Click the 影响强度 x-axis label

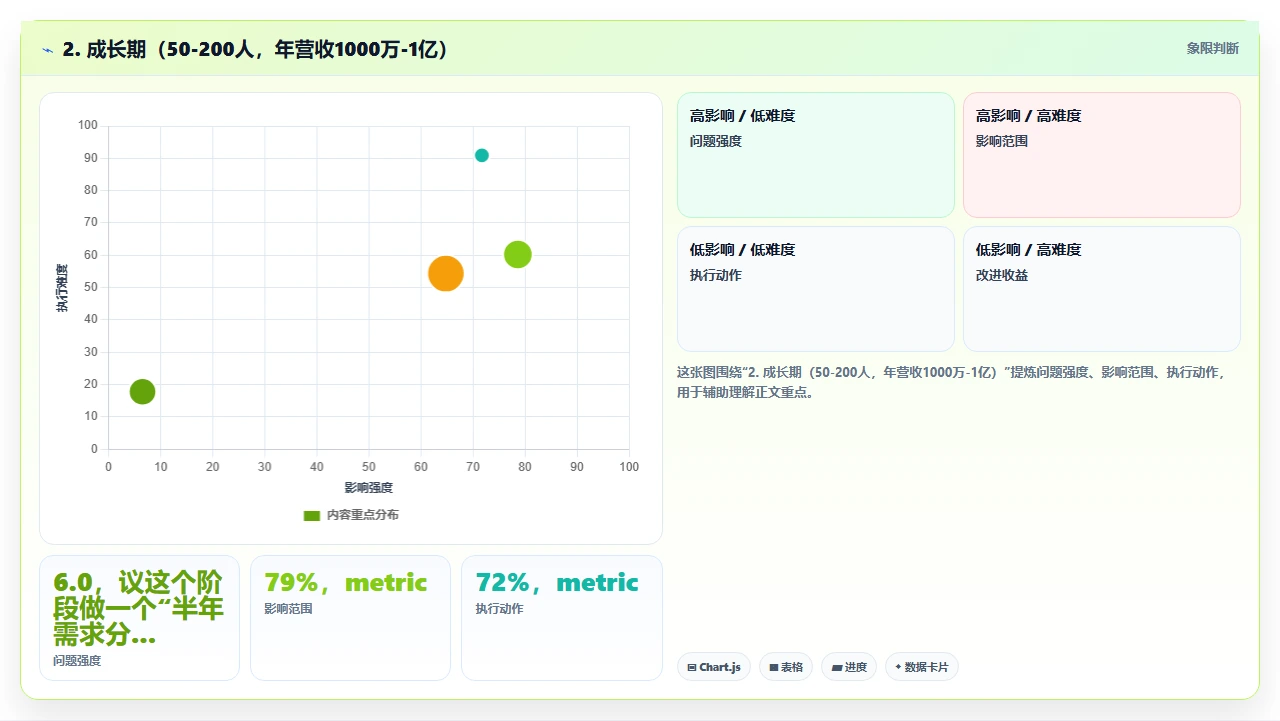click(369, 488)
